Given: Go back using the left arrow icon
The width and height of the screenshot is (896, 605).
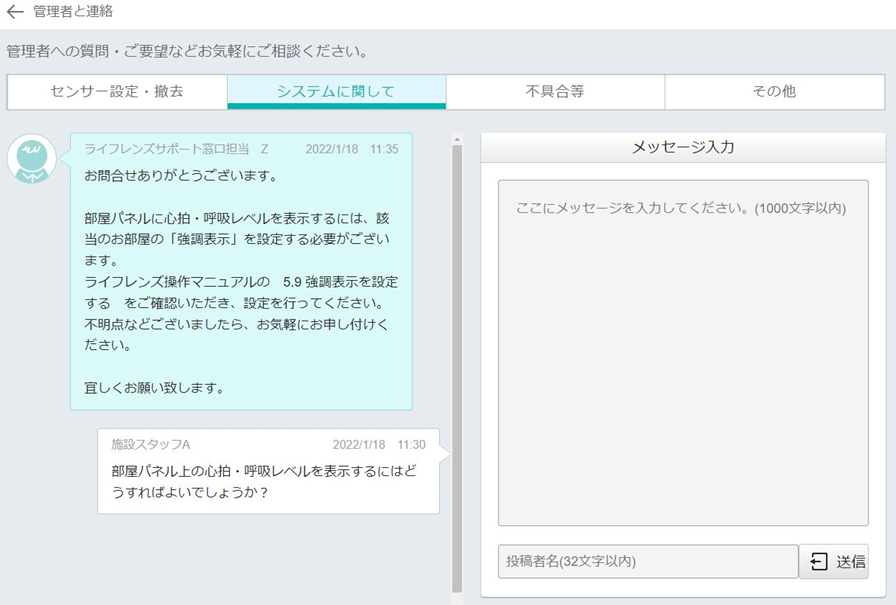Looking at the screenshot, I should click(14, 11).
